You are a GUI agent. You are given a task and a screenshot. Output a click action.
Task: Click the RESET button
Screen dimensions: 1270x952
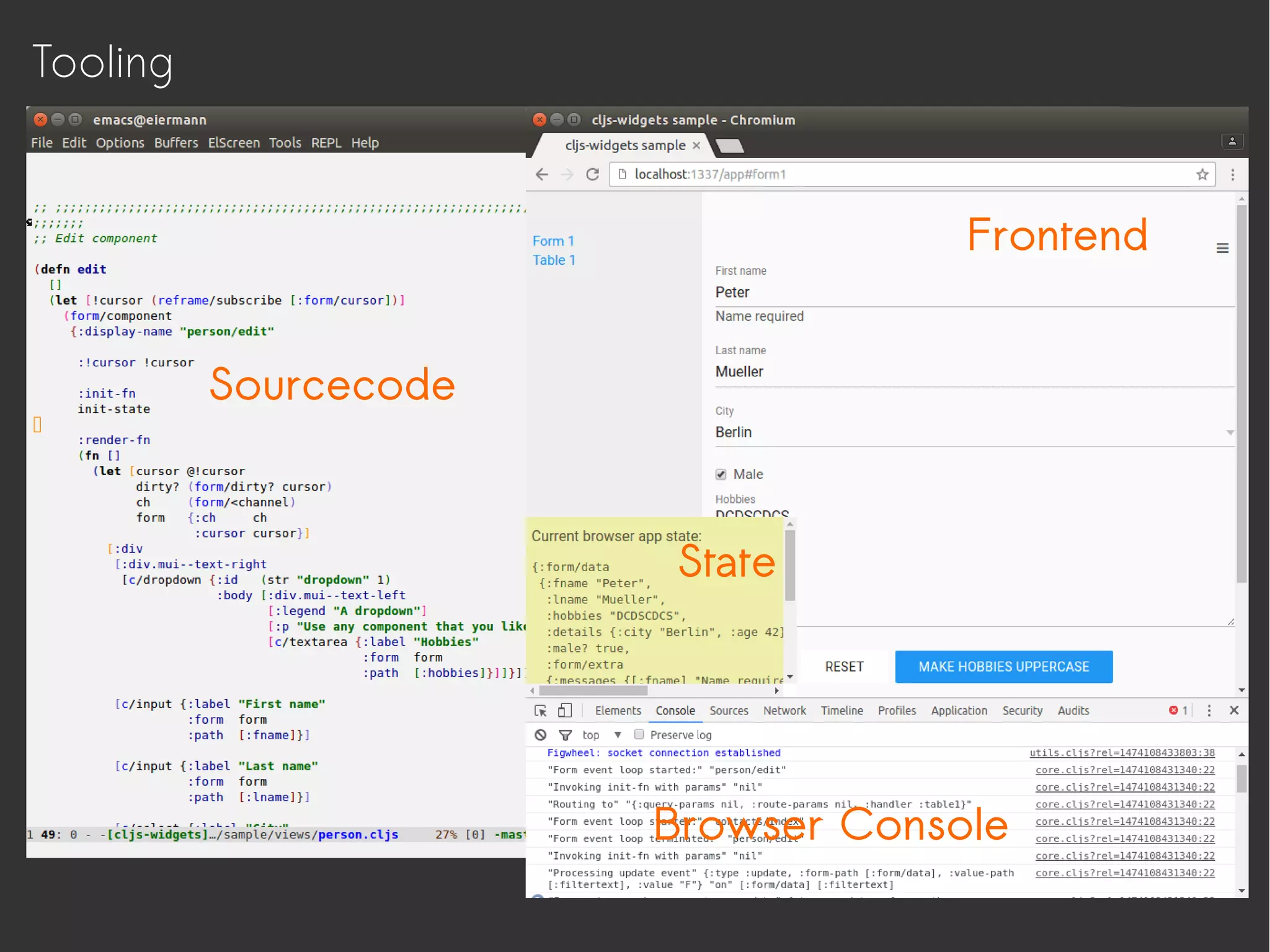(x=844, y=667)
